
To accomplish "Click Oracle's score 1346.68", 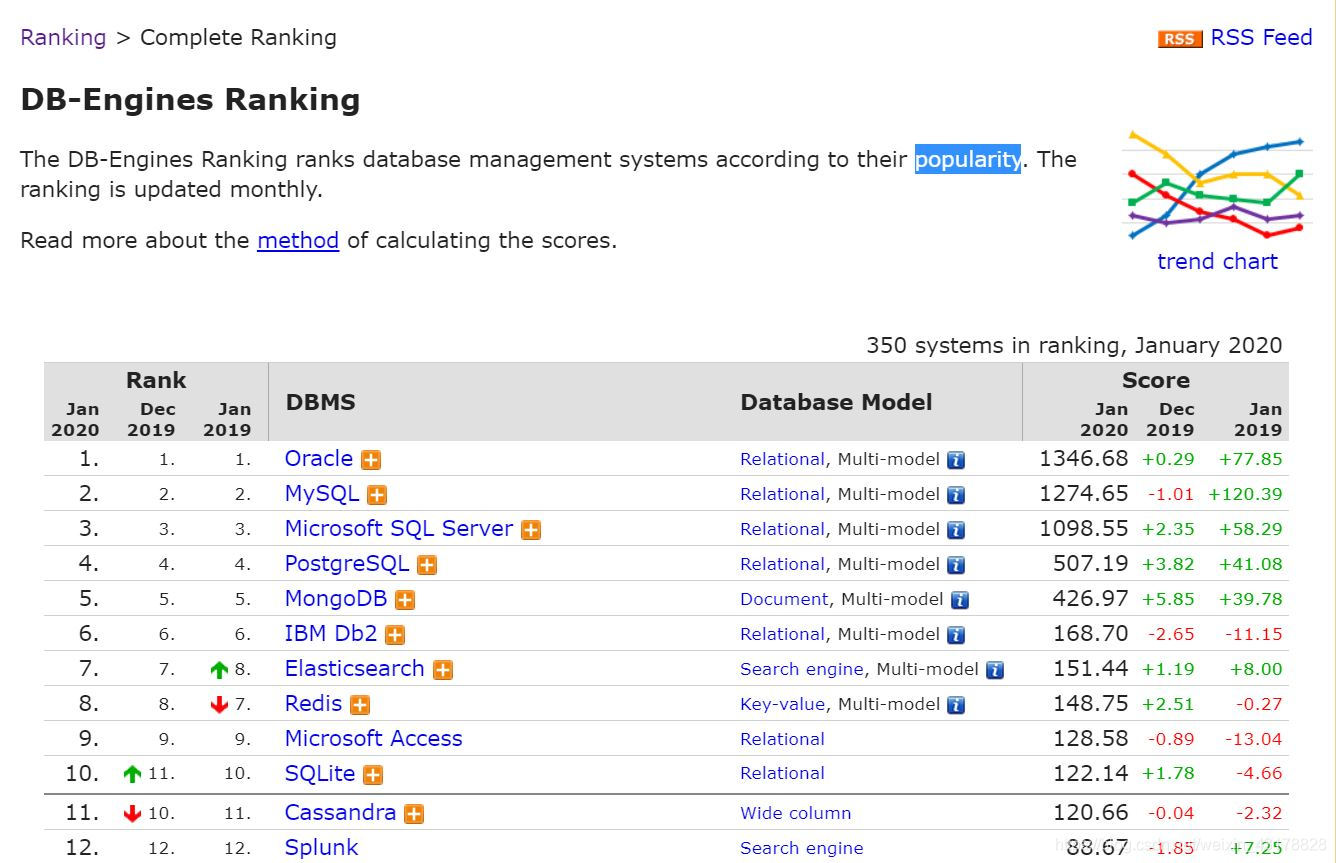I will pyautogui.click(x=1084, y=458).
